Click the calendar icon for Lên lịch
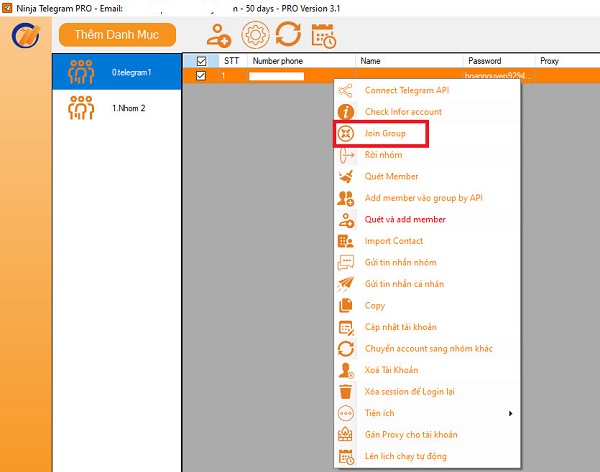Image resolution: width=600 pixels, height=472 pixels. pyautogui.click(x=346, y=457)
